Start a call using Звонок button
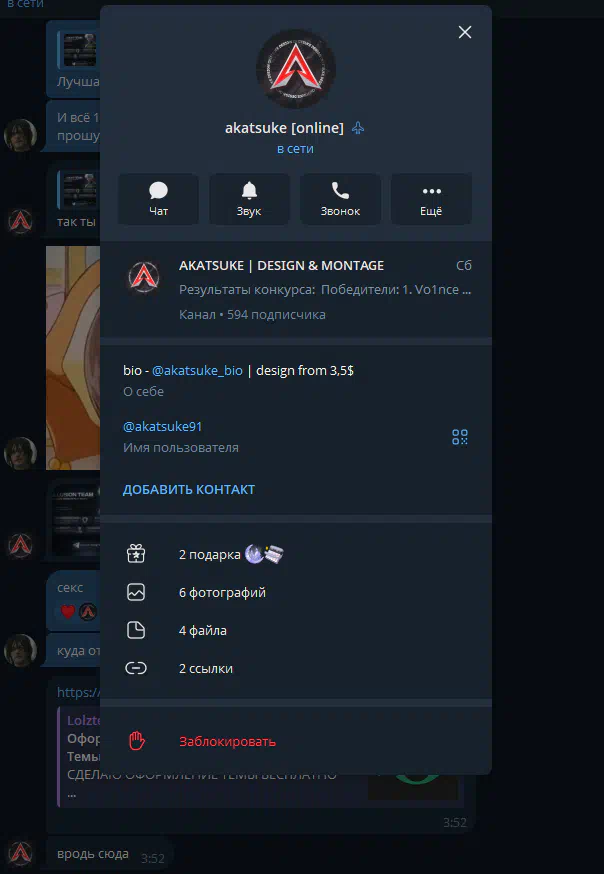 coord(340,199)
